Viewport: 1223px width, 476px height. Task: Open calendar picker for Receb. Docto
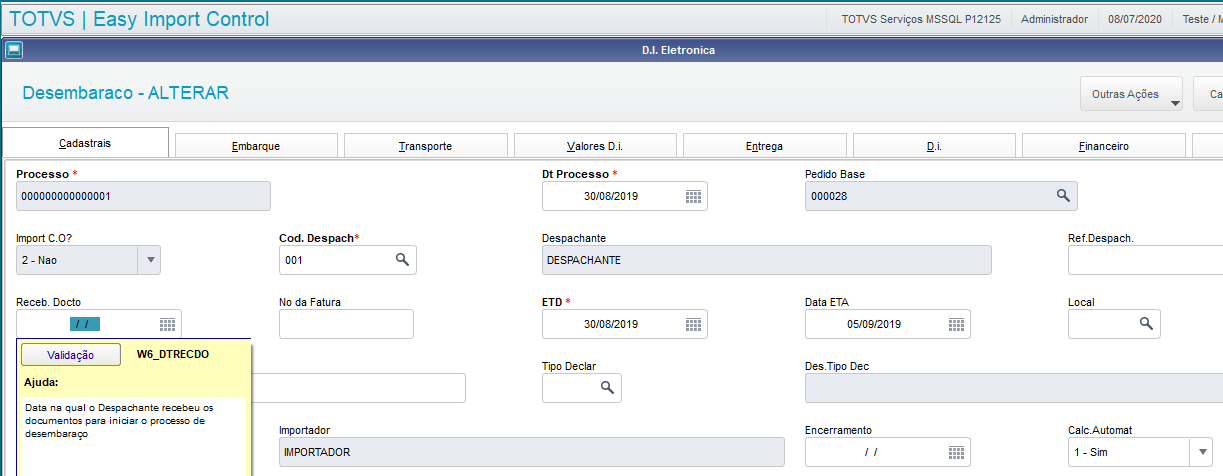(167, 325)
